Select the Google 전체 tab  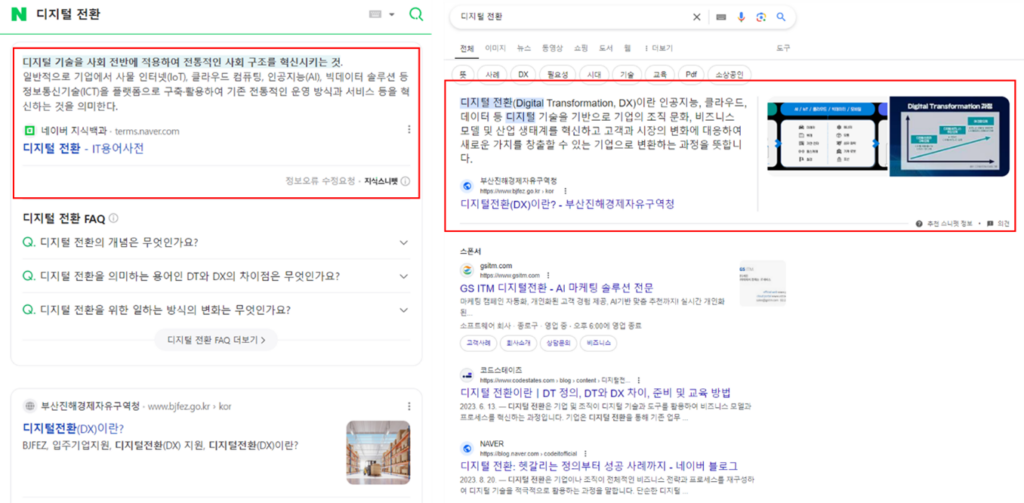pyautogui.click(x=467, y=48)
